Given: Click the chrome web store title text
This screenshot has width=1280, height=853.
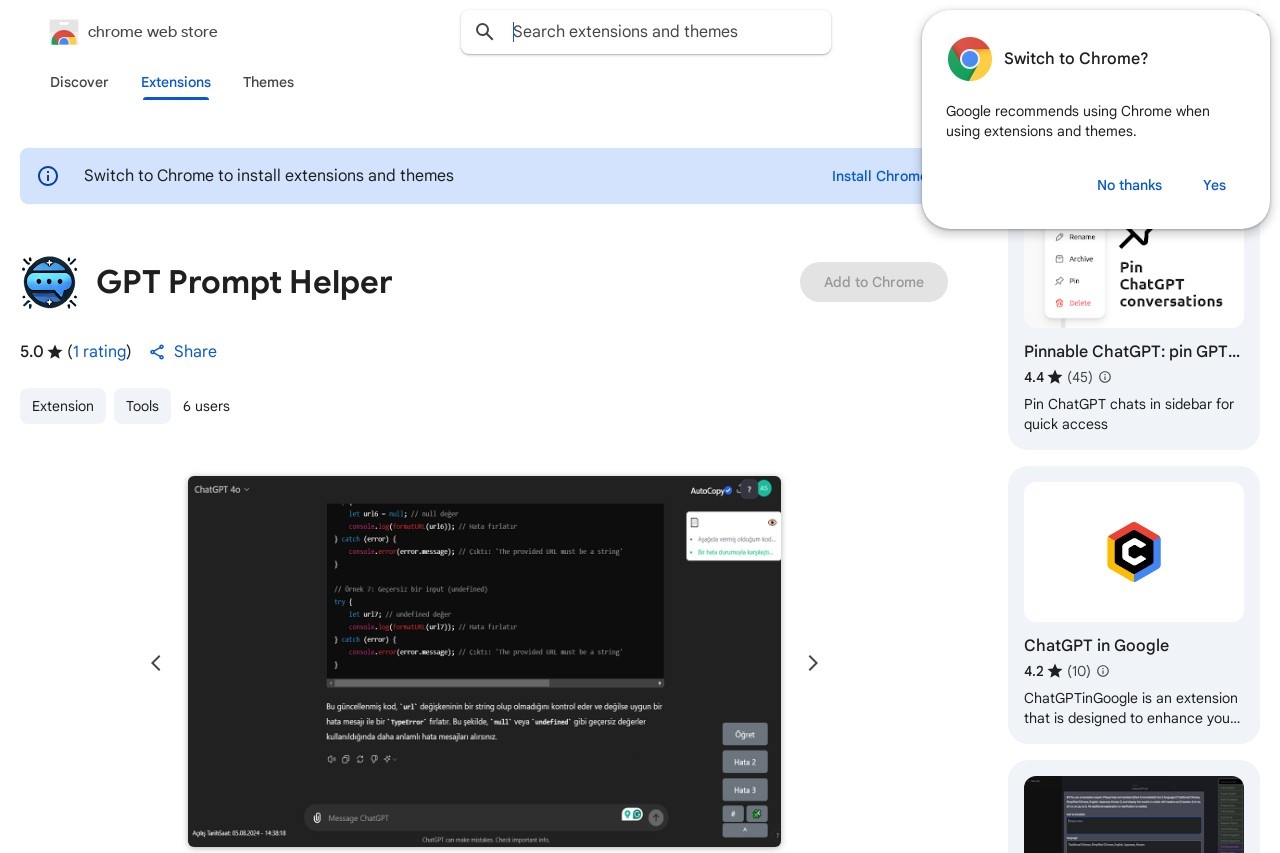Looking at the screenshot, I should pyautogui.click(x=152, y=32).
